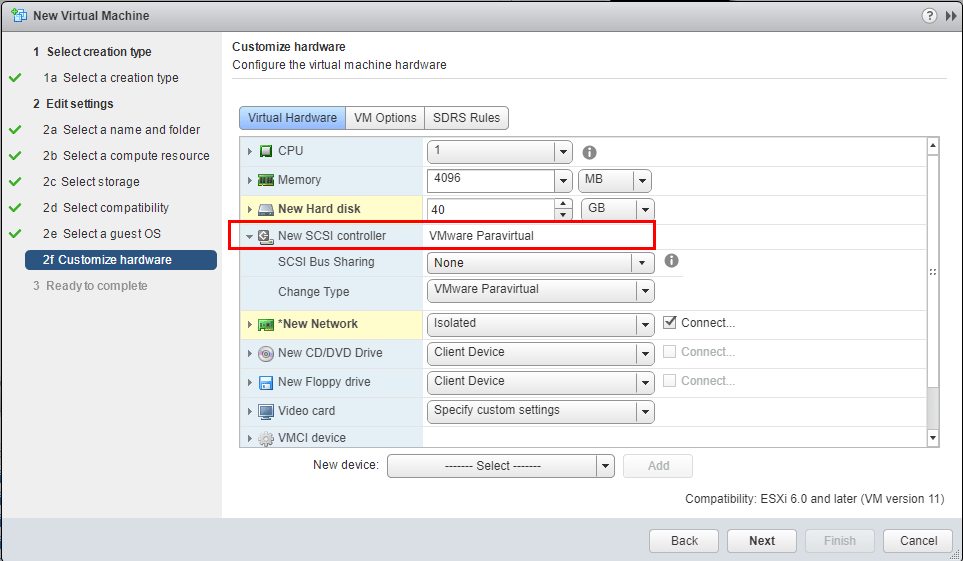
Task: Expand the New Hard disk row
Action: coord(249,210)
